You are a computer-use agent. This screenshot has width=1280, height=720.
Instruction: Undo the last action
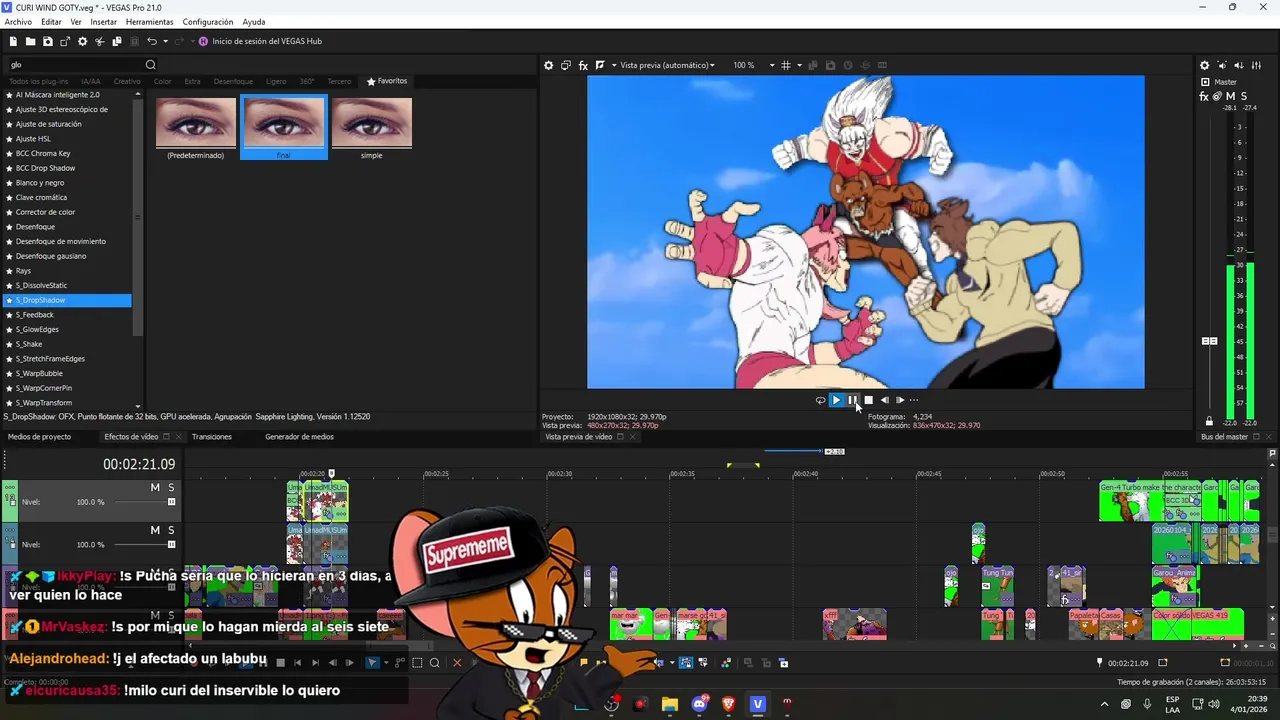[151, 41]
